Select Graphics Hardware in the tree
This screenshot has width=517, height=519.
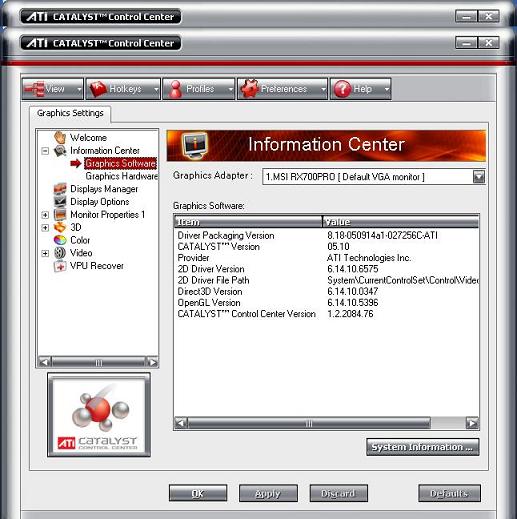coord(122,176)
